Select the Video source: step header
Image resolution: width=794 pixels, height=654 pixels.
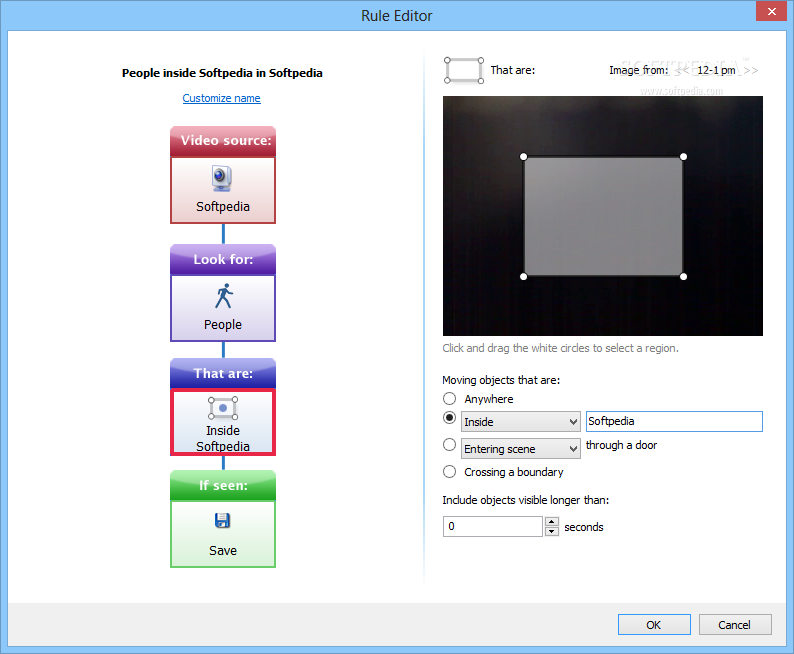point(223,141)
